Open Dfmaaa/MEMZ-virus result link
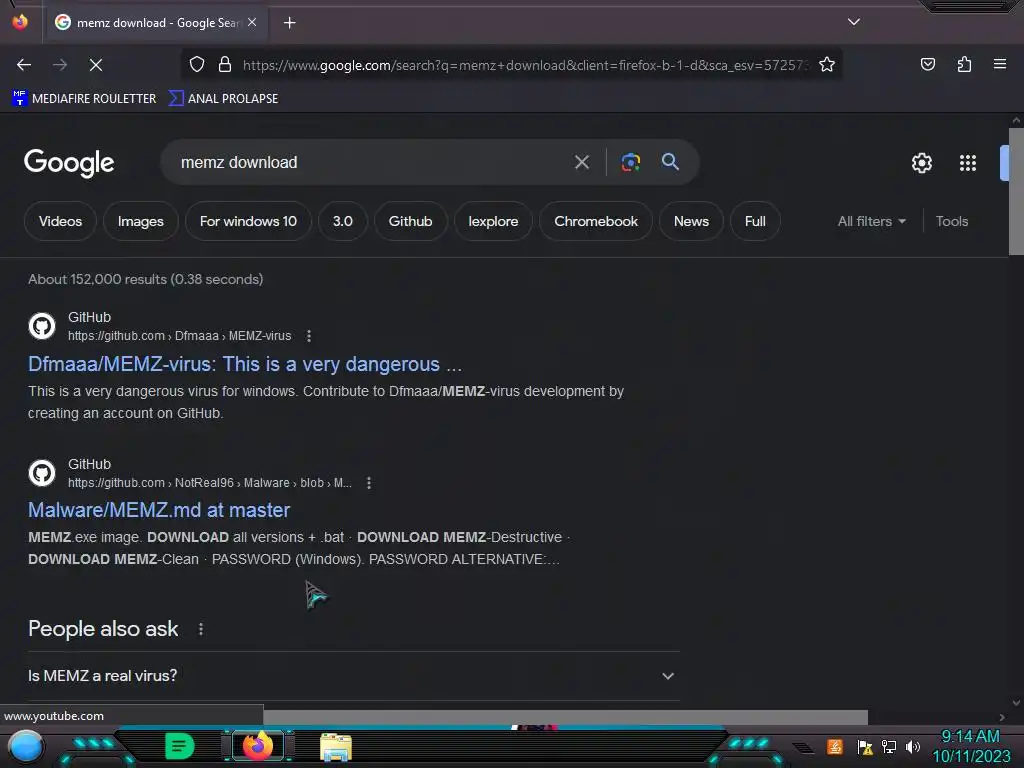The image size is (1024, 768). point(245,364)
